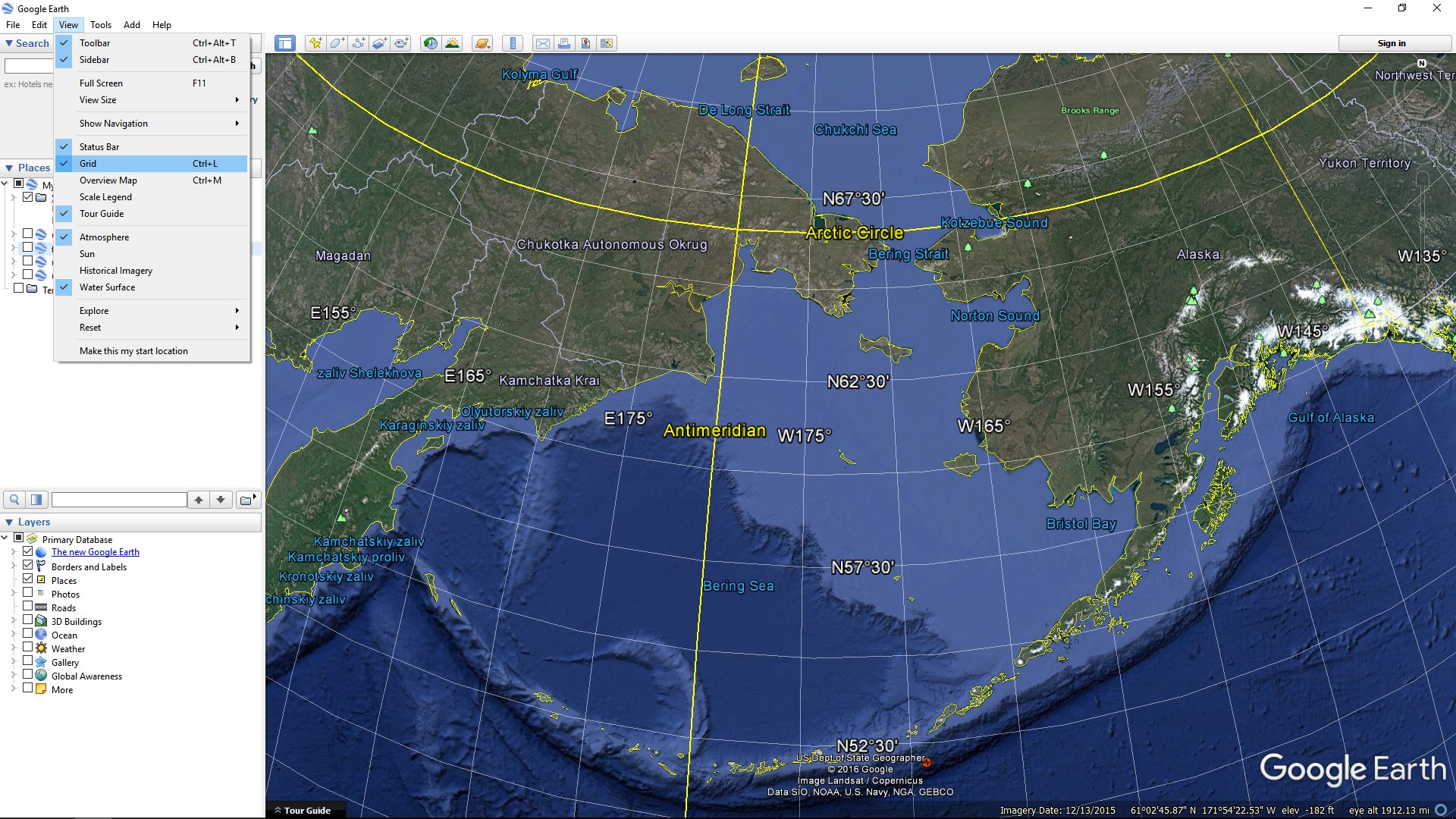Open the View Size submenu
Viewport: 1456px width, 819px height.
152,100
